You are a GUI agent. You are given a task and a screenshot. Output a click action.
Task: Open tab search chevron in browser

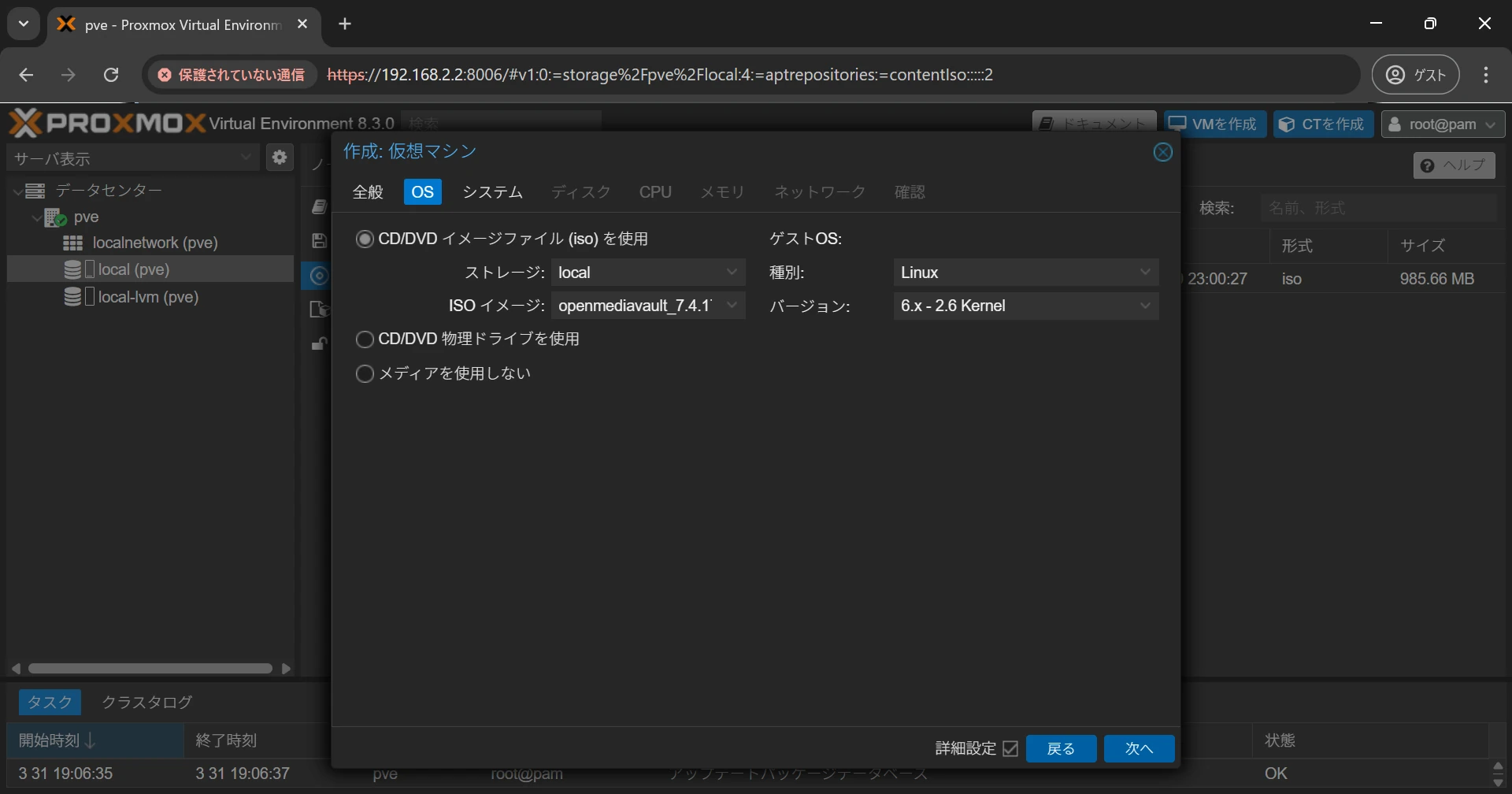pos(24,24)
